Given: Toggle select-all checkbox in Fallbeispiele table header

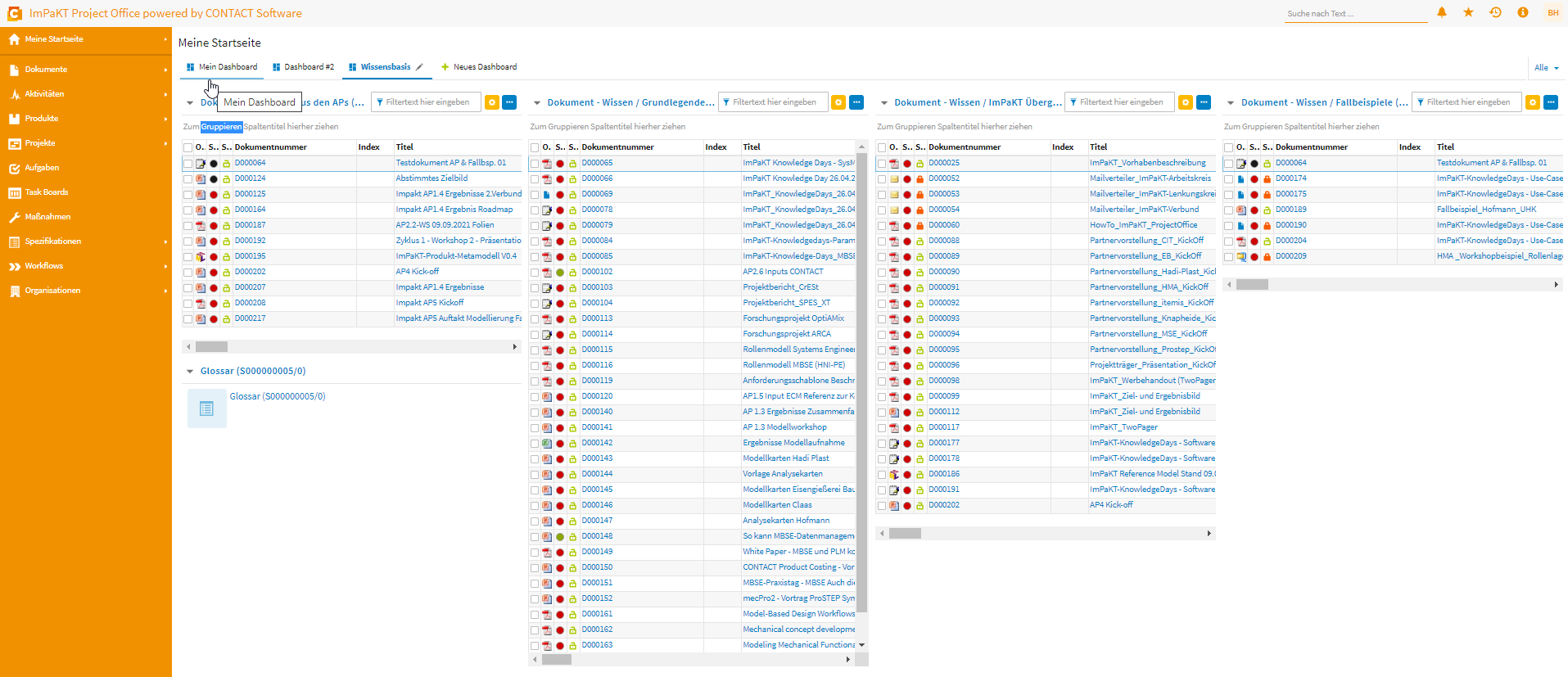Looking at the screenshot, I should click(x=1229, y=148).
